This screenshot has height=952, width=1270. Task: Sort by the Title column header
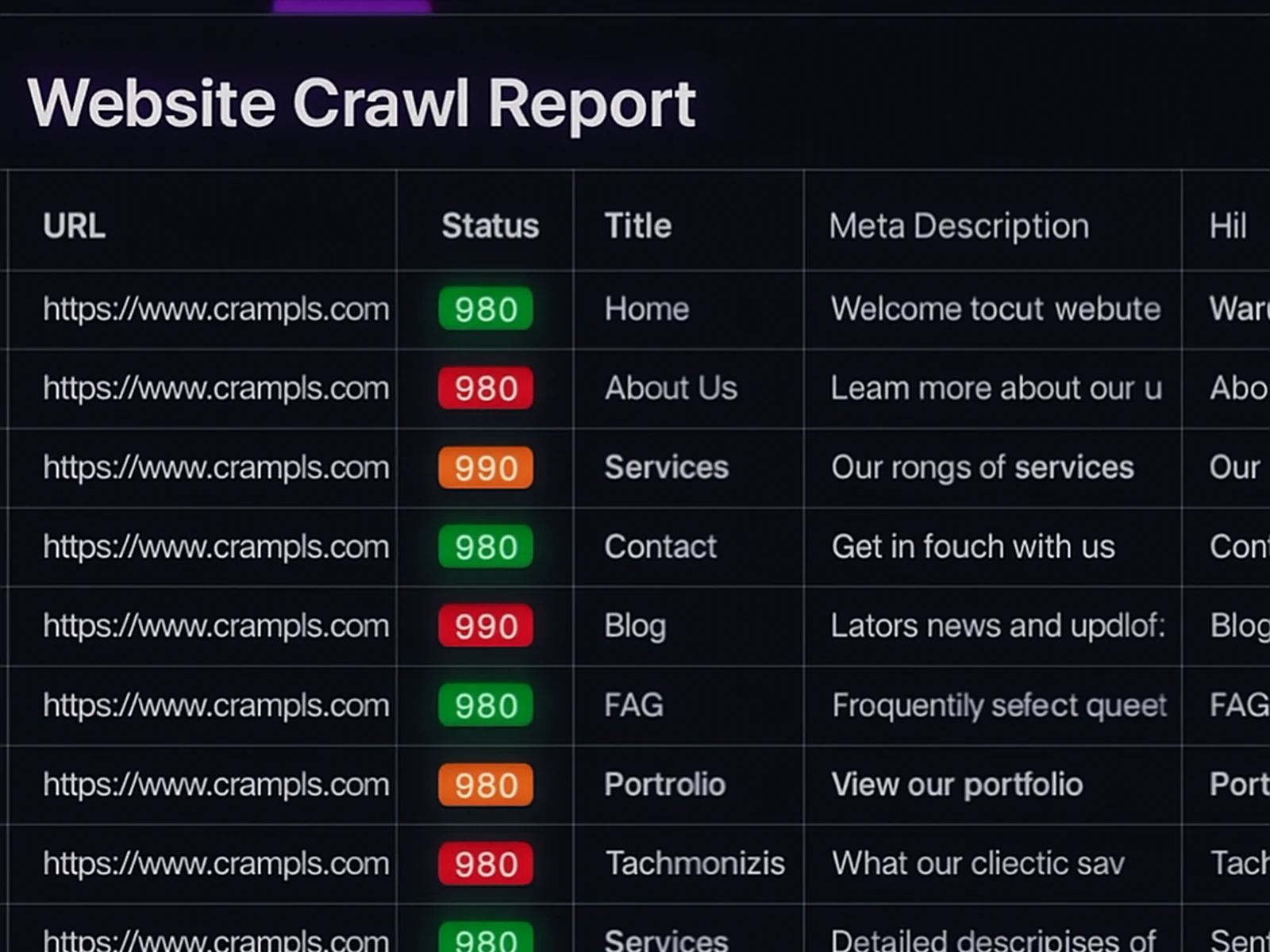638,226
